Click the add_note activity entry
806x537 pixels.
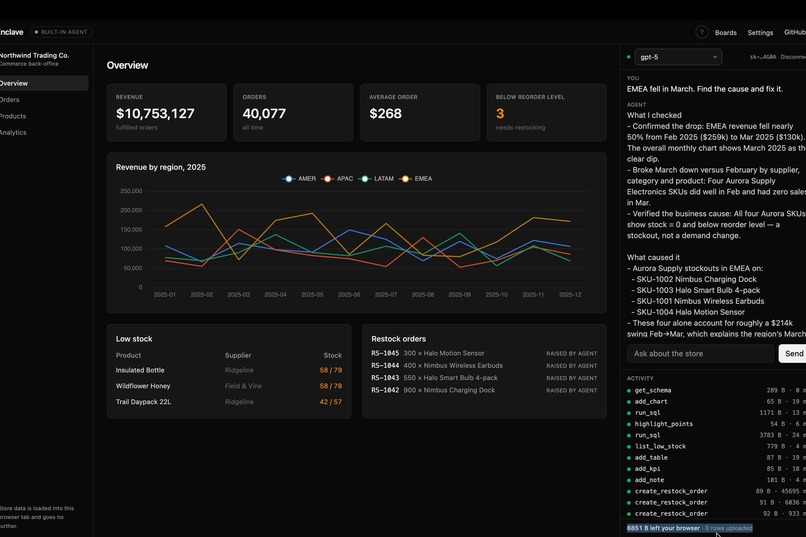[x=716, y=480]
